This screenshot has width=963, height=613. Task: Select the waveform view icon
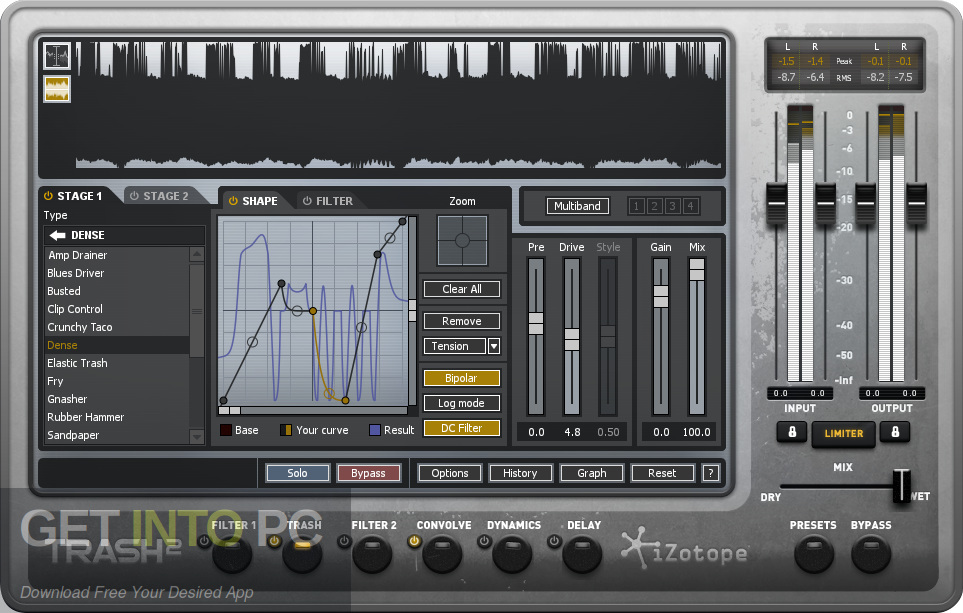tap(57, 89)
